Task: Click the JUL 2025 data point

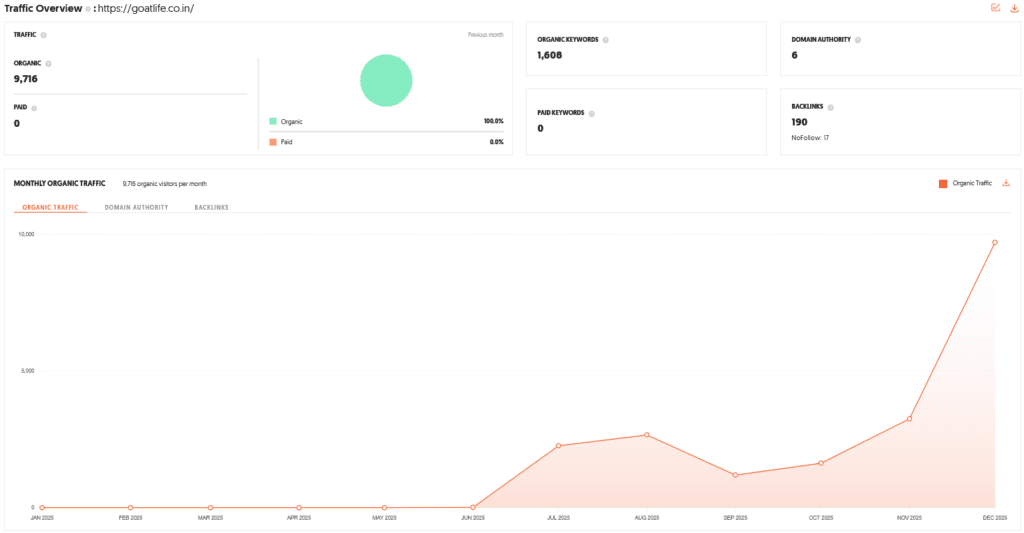Action: click(558, 445)
